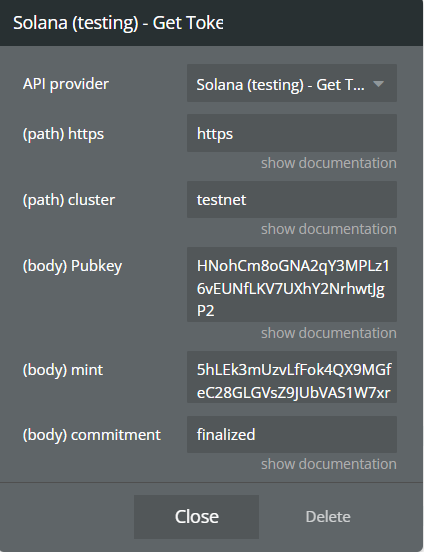
Task: Click the API provider label
Action: (66, 84)
